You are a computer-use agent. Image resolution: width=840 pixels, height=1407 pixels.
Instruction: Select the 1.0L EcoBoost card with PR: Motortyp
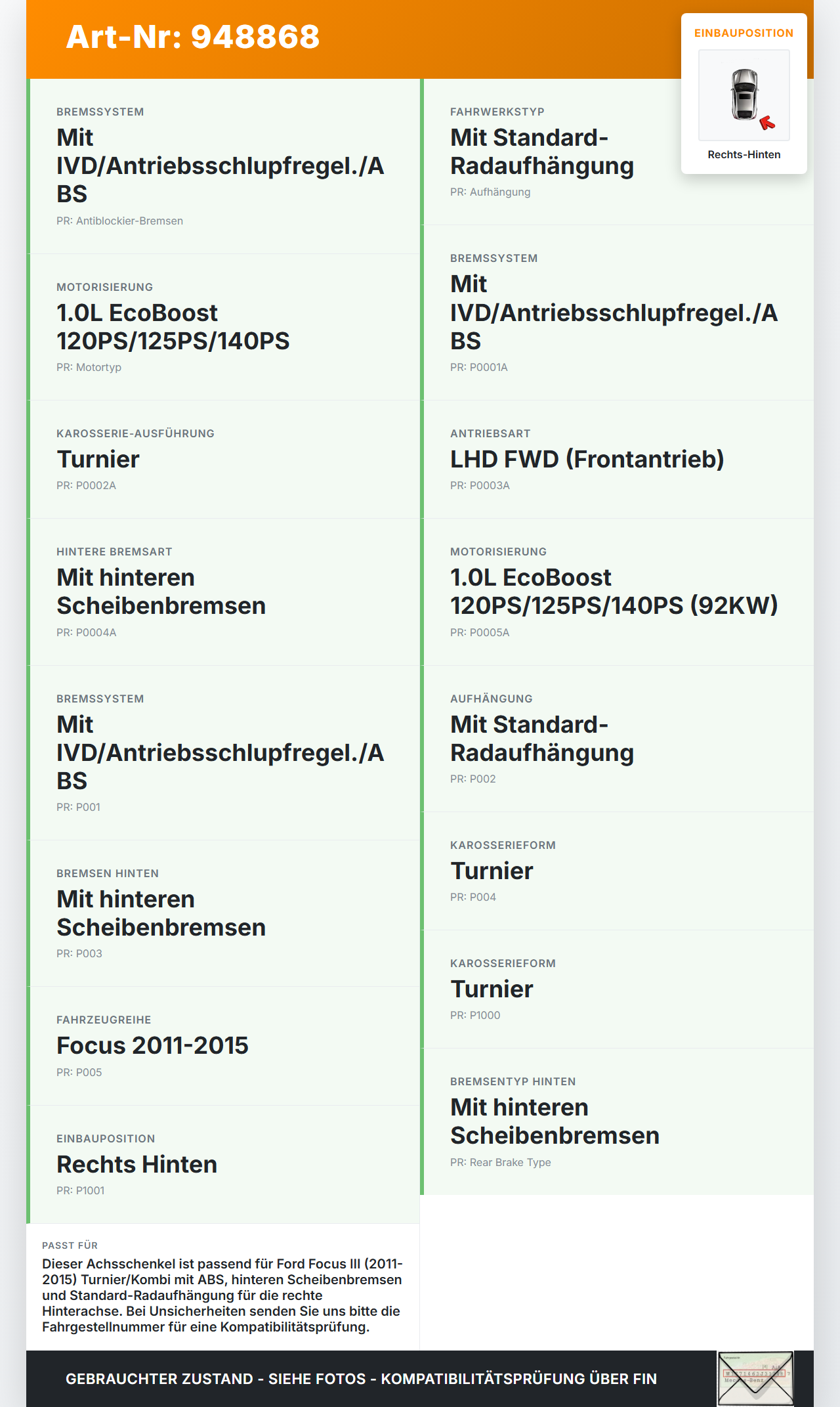click(223, 327)
